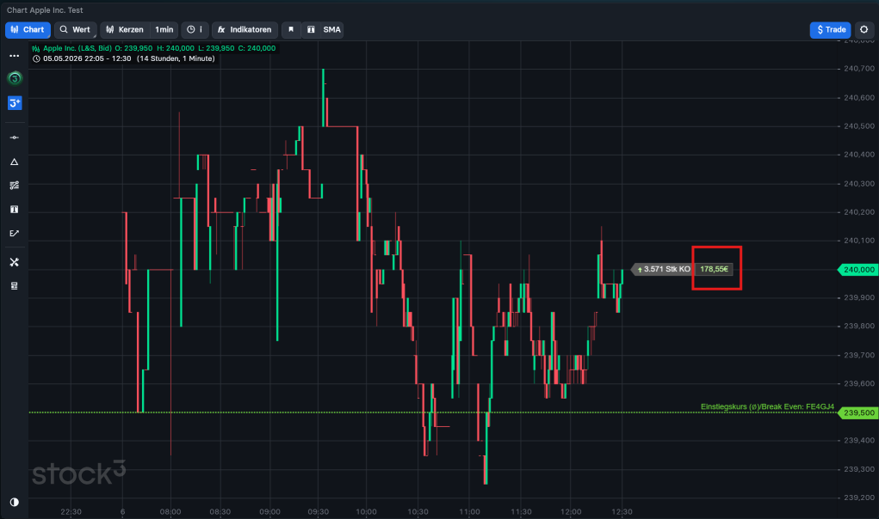879x519 pixels.
Task: Click the 09:30 time axis label
Action: 318,512
